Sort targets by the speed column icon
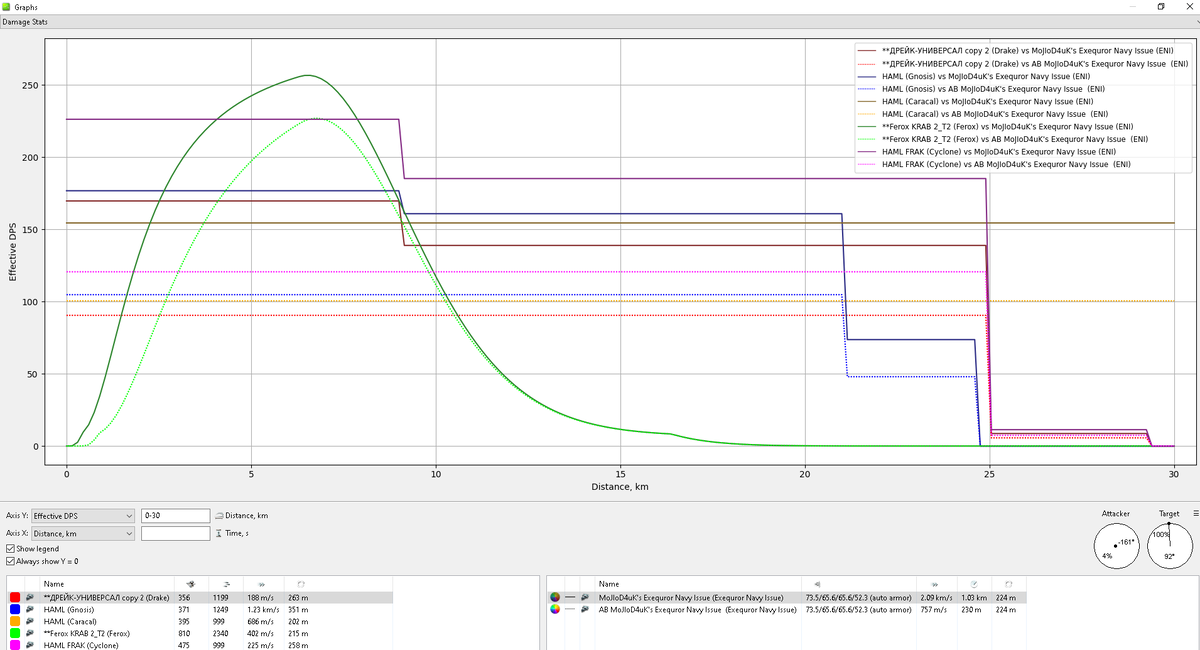This screenshot has width=1200, height=650. [934, 583]
